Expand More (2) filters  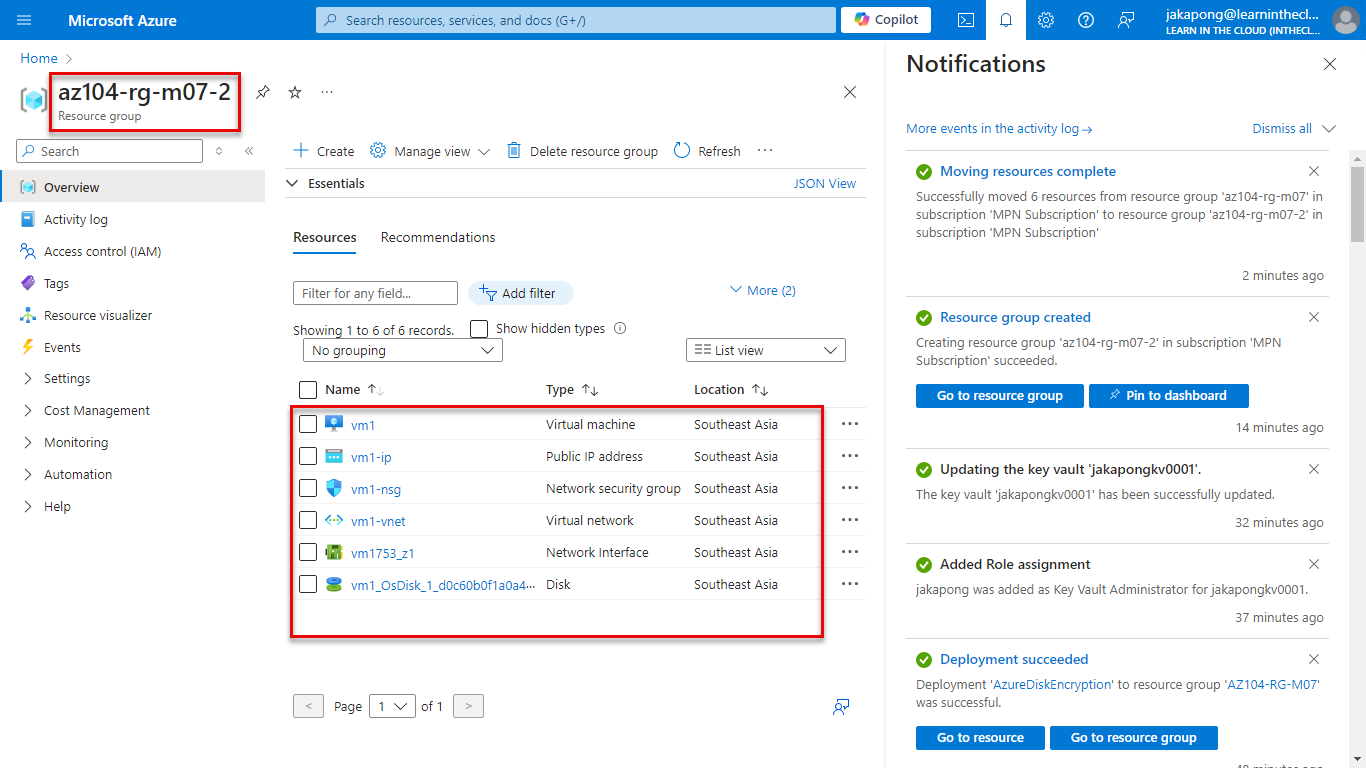pyautogui.click(x=763, y=290)
